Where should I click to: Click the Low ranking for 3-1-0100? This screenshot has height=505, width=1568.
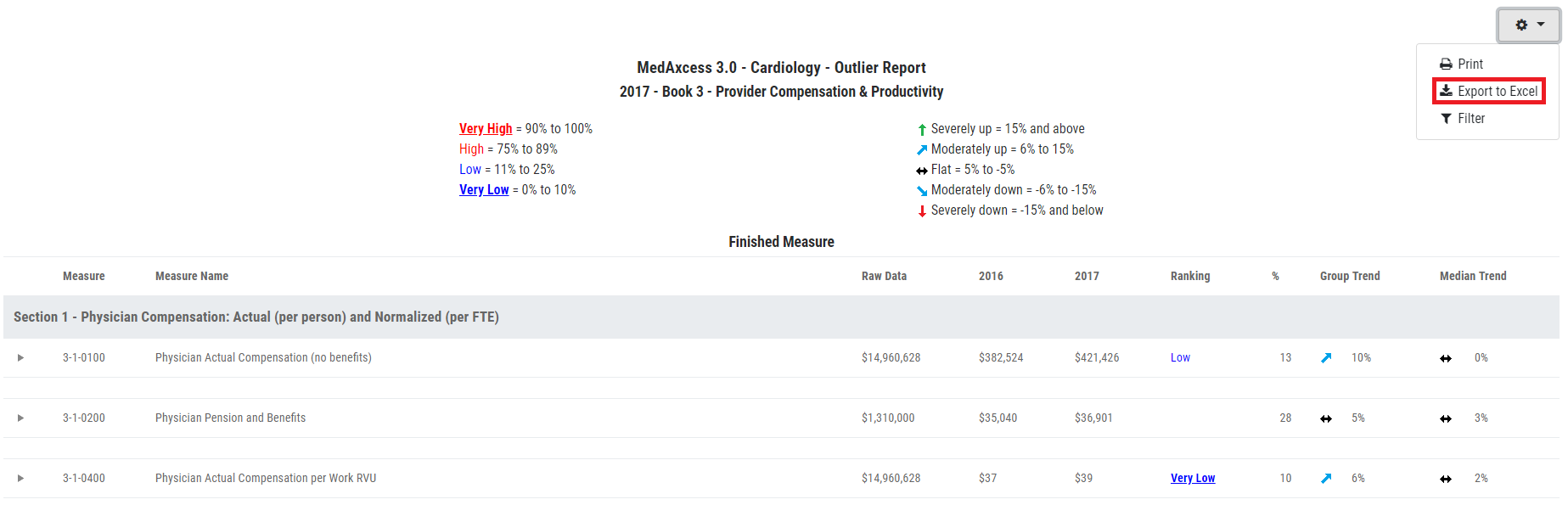coord(1180,358)
